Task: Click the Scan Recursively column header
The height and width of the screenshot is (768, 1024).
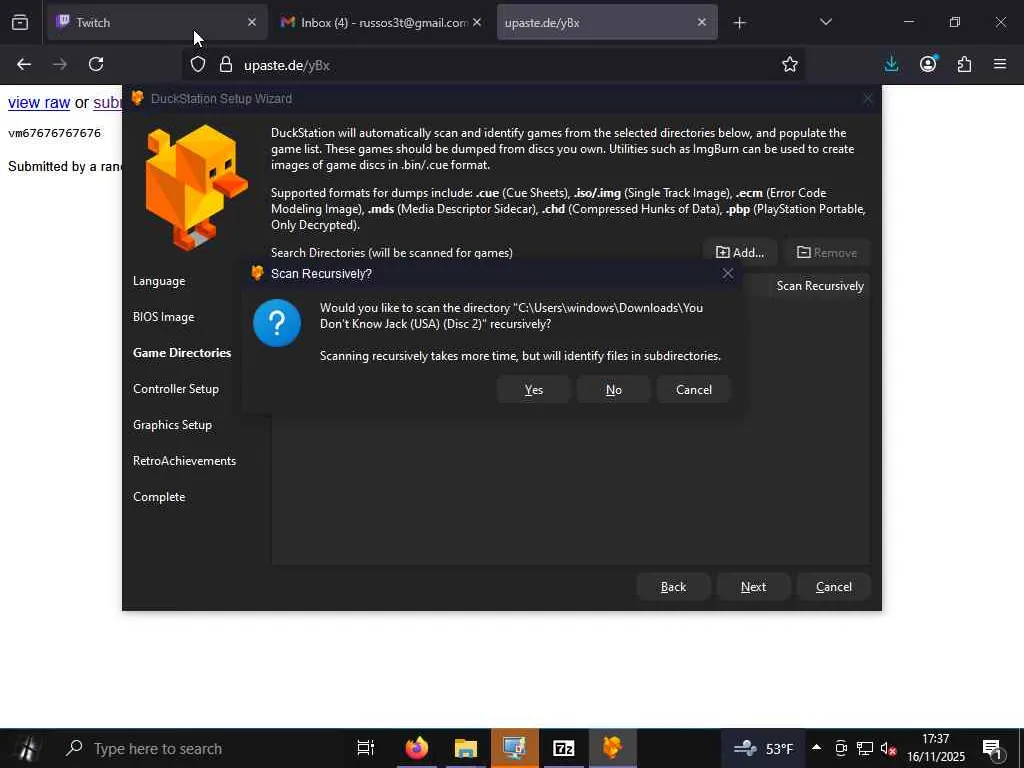Action: point(820,286)
